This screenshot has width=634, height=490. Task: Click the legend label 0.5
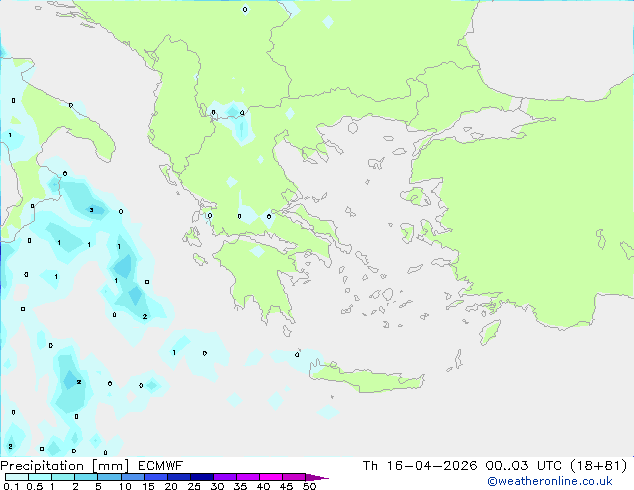pos(35,486)
